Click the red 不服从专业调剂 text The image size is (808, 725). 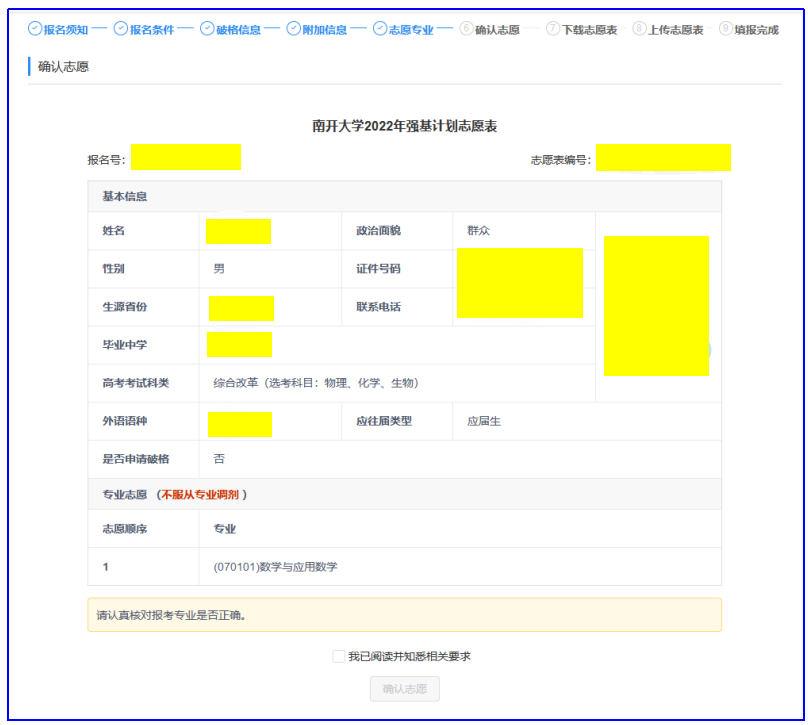[200, 495]
